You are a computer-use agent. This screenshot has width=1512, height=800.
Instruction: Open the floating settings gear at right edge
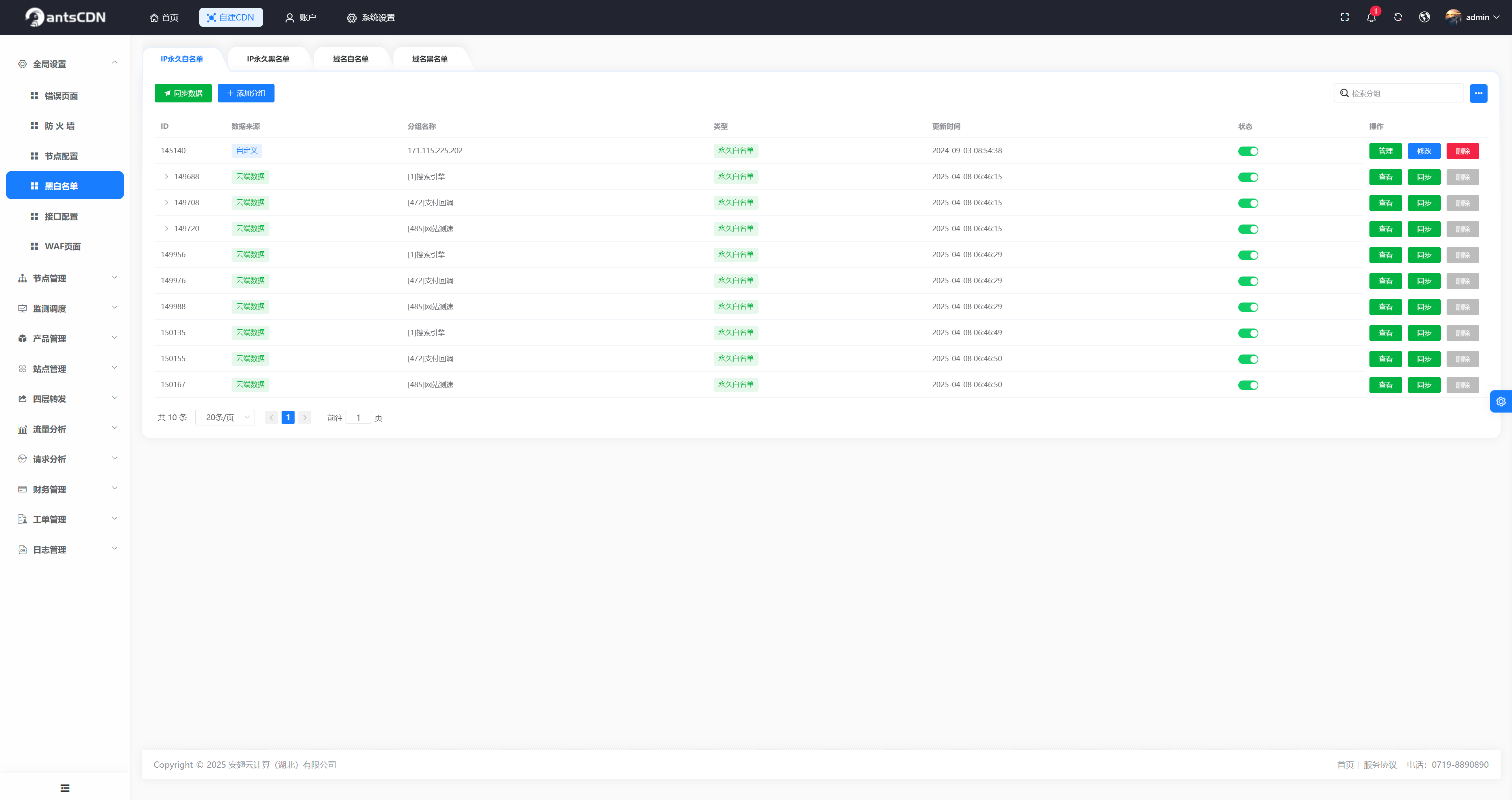click(x=1501, y=401)
